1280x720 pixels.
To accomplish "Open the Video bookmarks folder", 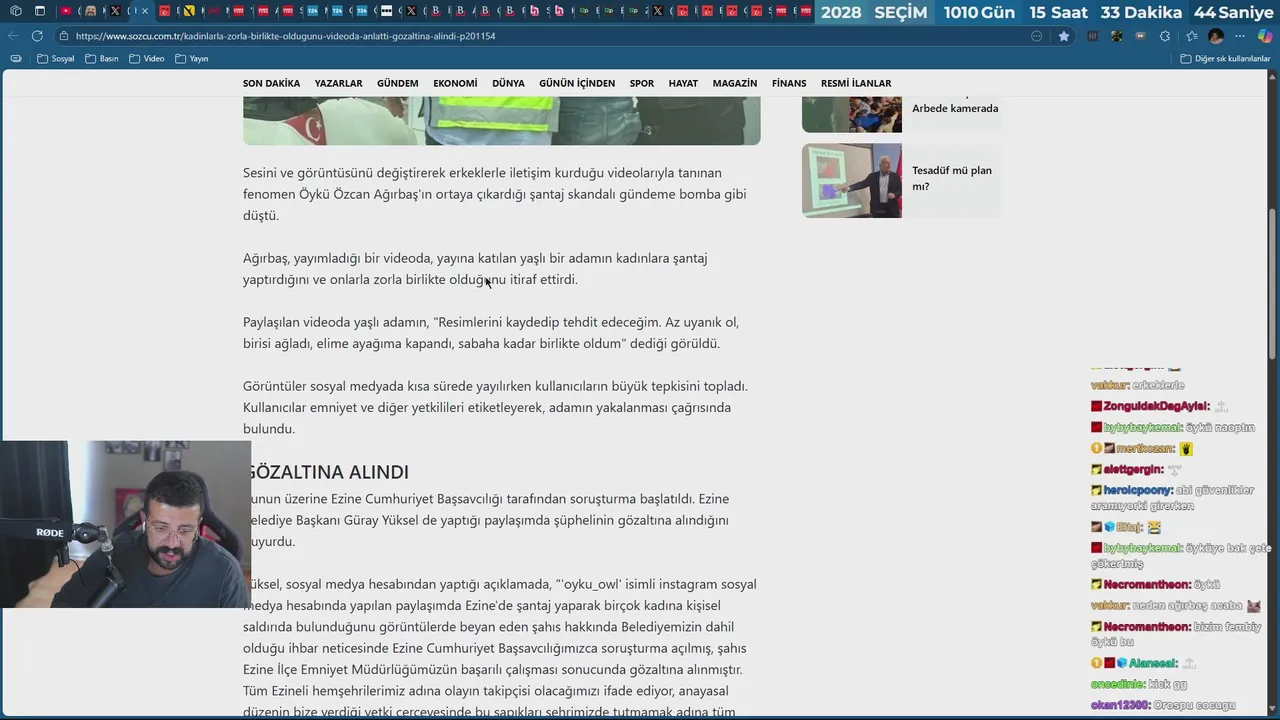I will pos(147,59).
